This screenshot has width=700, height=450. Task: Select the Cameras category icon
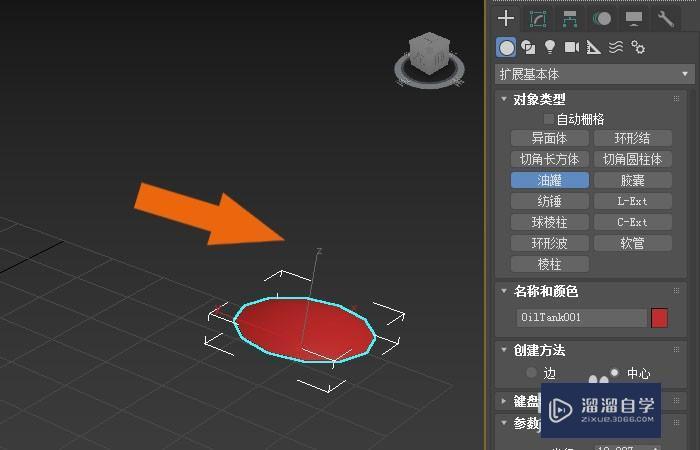point(572,47)
